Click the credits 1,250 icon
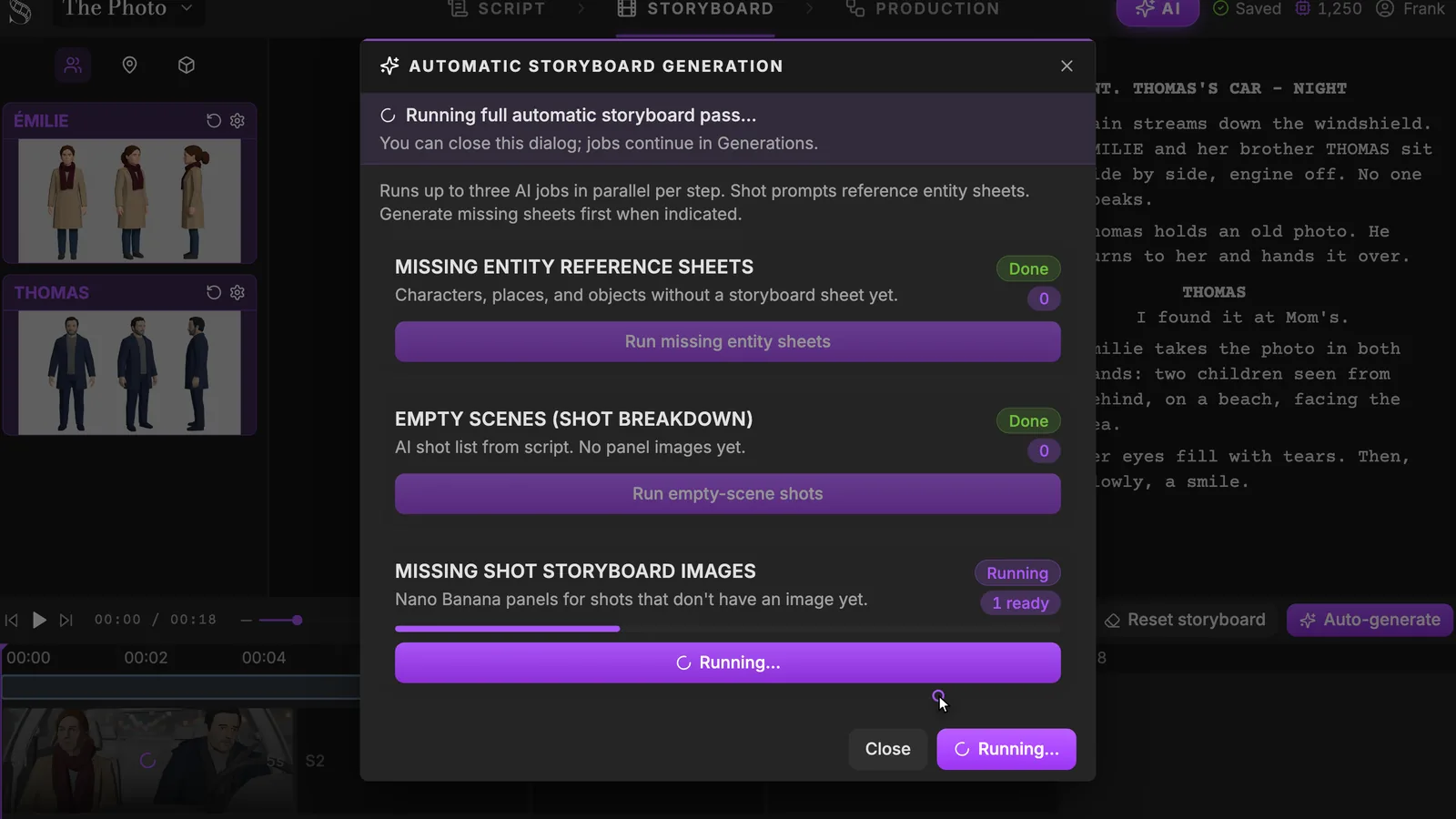The width and height of the screenshot is (1456, 819). (1303, 9)
